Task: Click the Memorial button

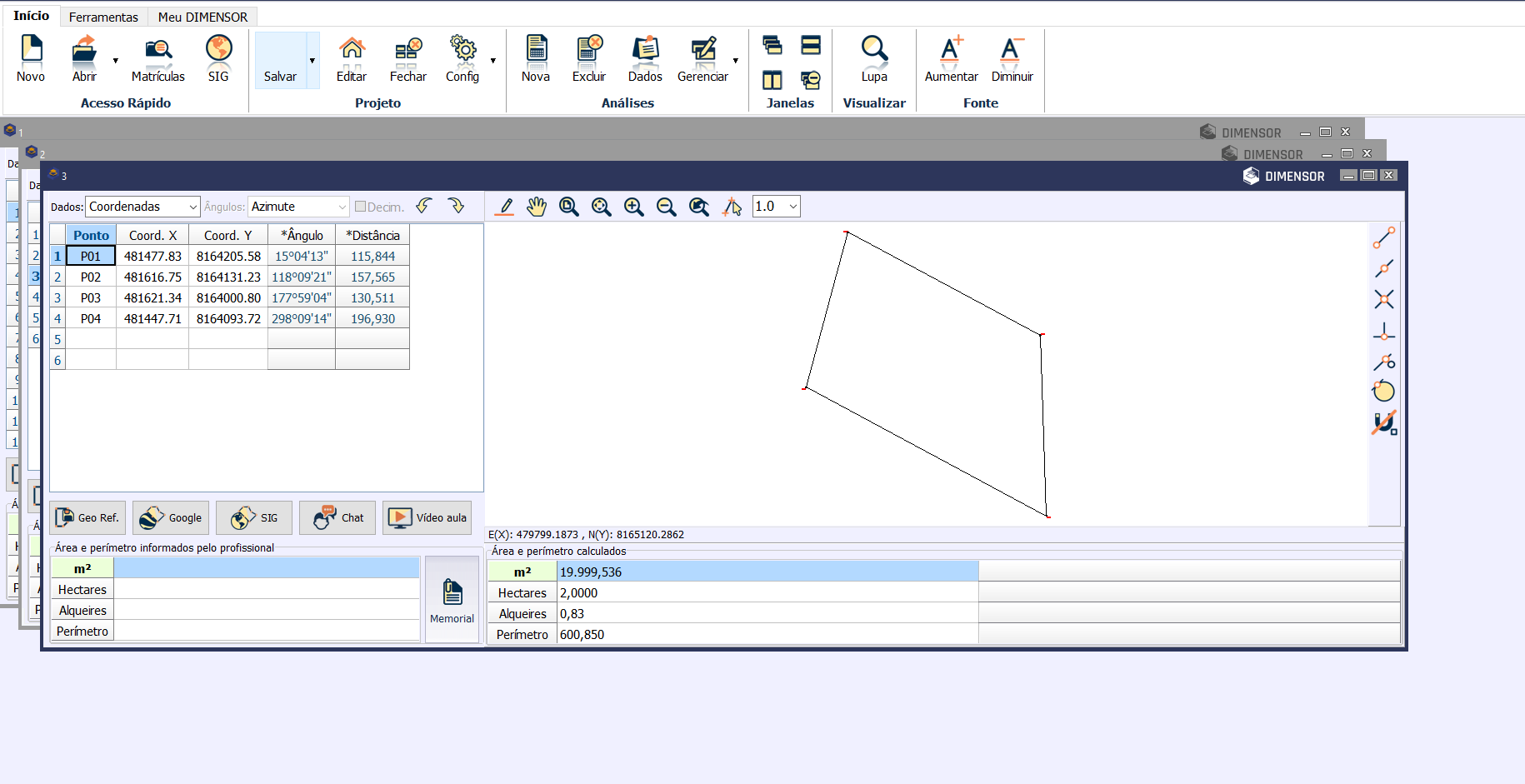Action: [452, 600]
